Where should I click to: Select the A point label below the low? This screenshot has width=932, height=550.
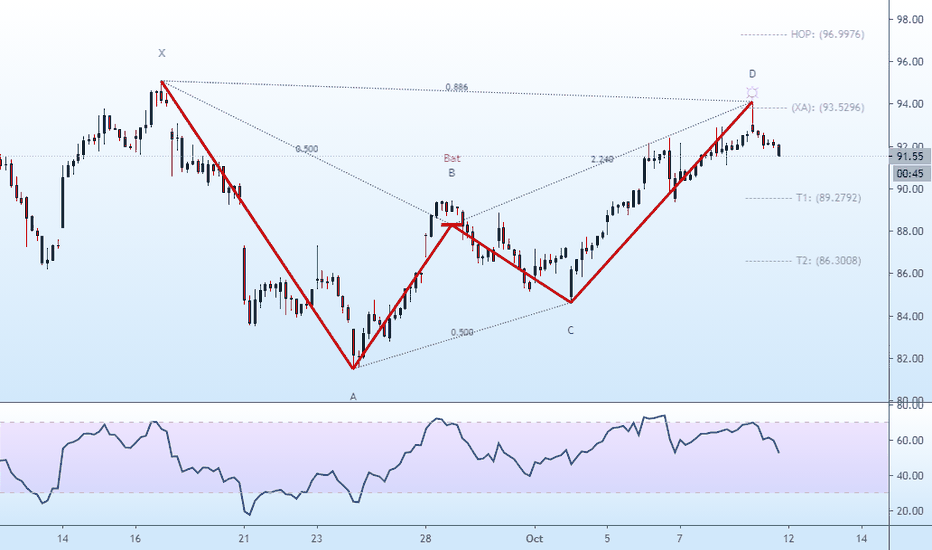pyautogui.click(x=353, y=397)
